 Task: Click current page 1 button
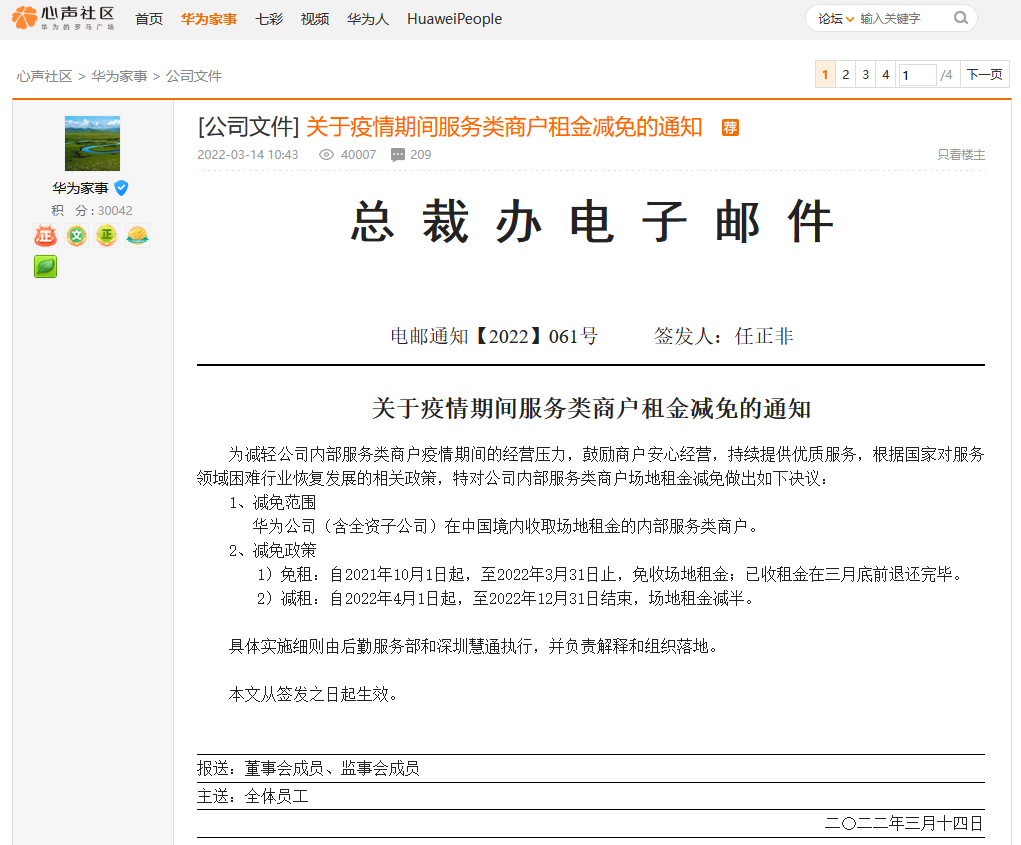coord(825,75)
